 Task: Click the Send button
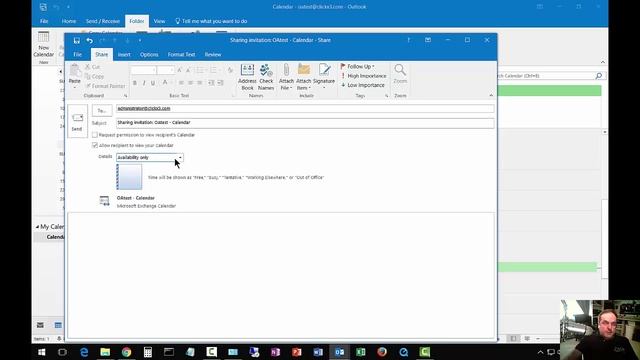[77, 121]
